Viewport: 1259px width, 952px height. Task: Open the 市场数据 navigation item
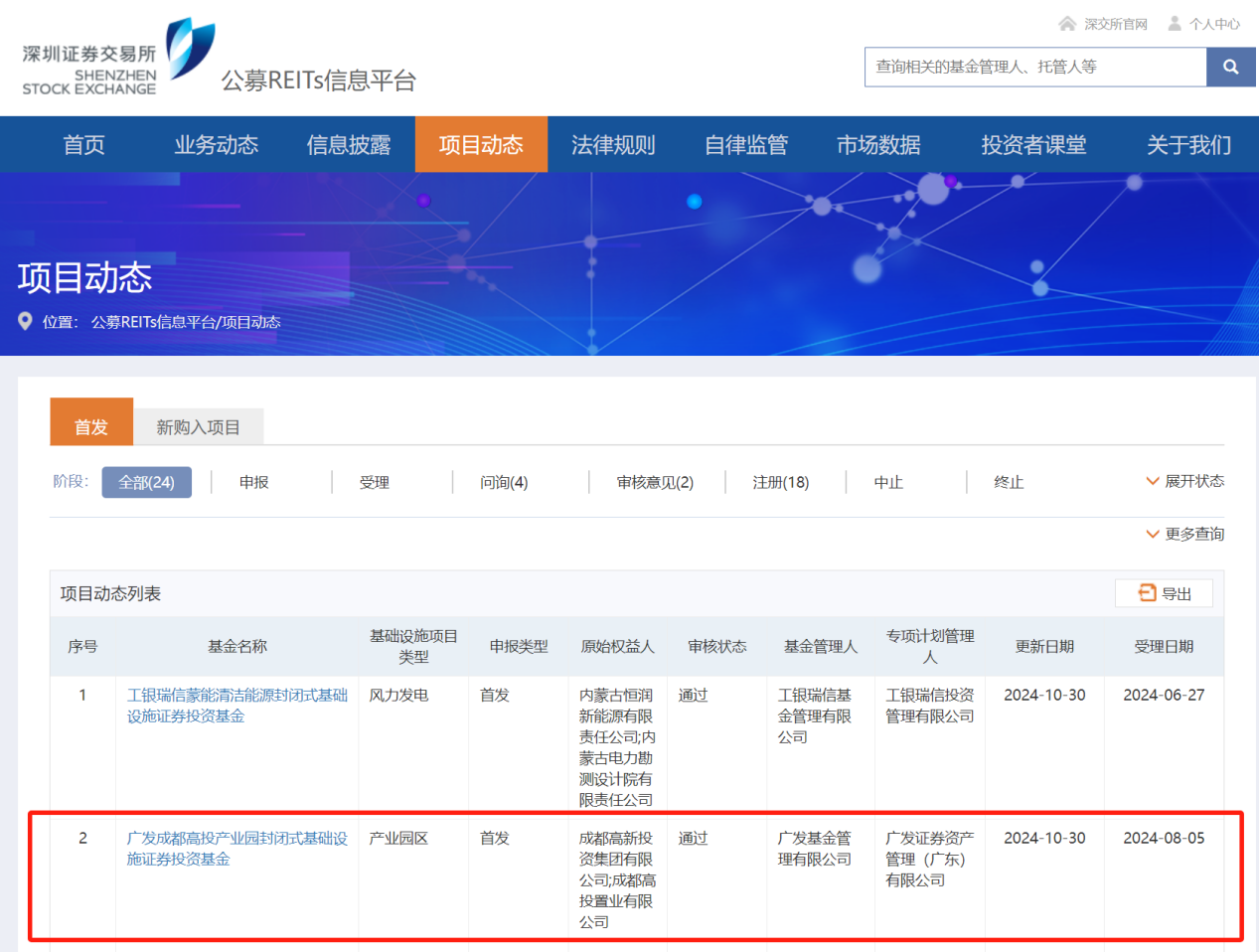(878, 145)
